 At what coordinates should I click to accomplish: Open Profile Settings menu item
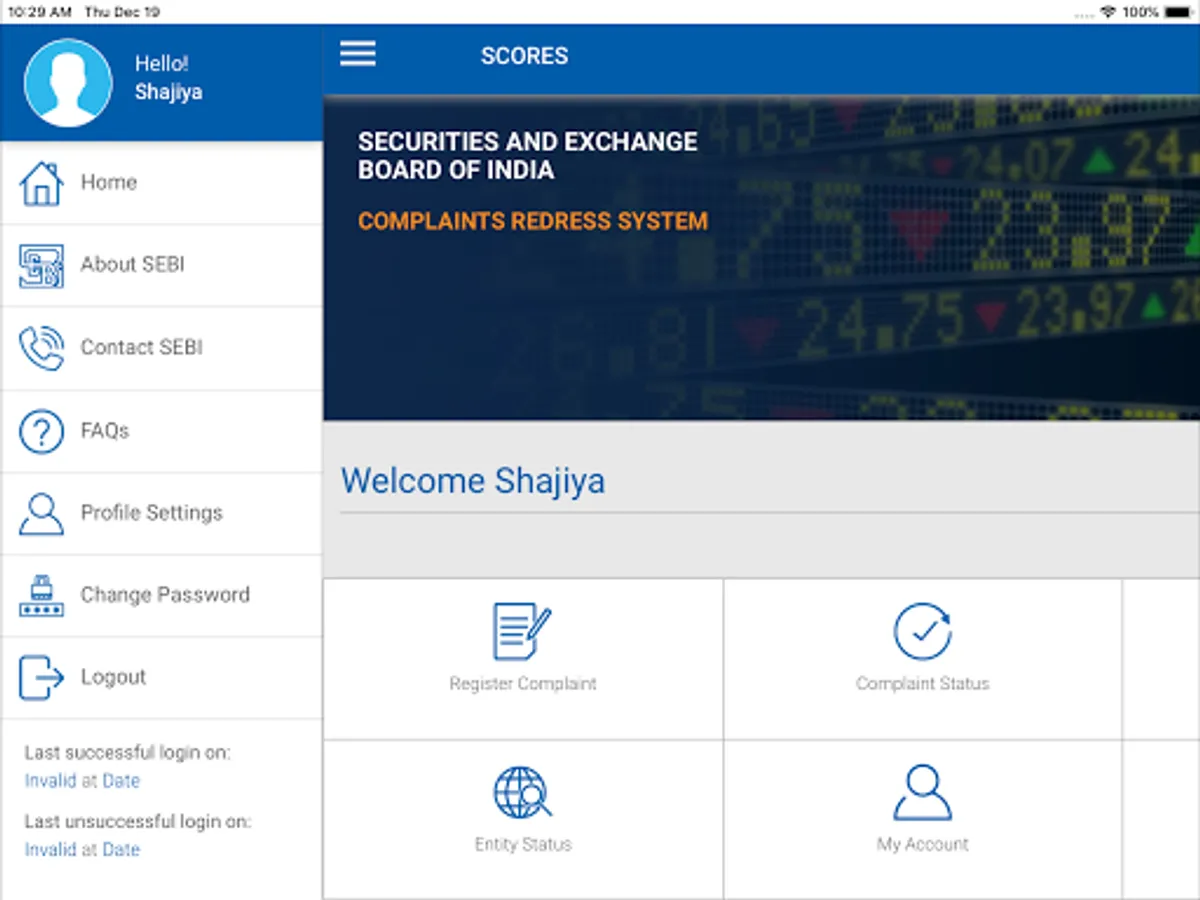pyautogui.click(x=161, y=513)
